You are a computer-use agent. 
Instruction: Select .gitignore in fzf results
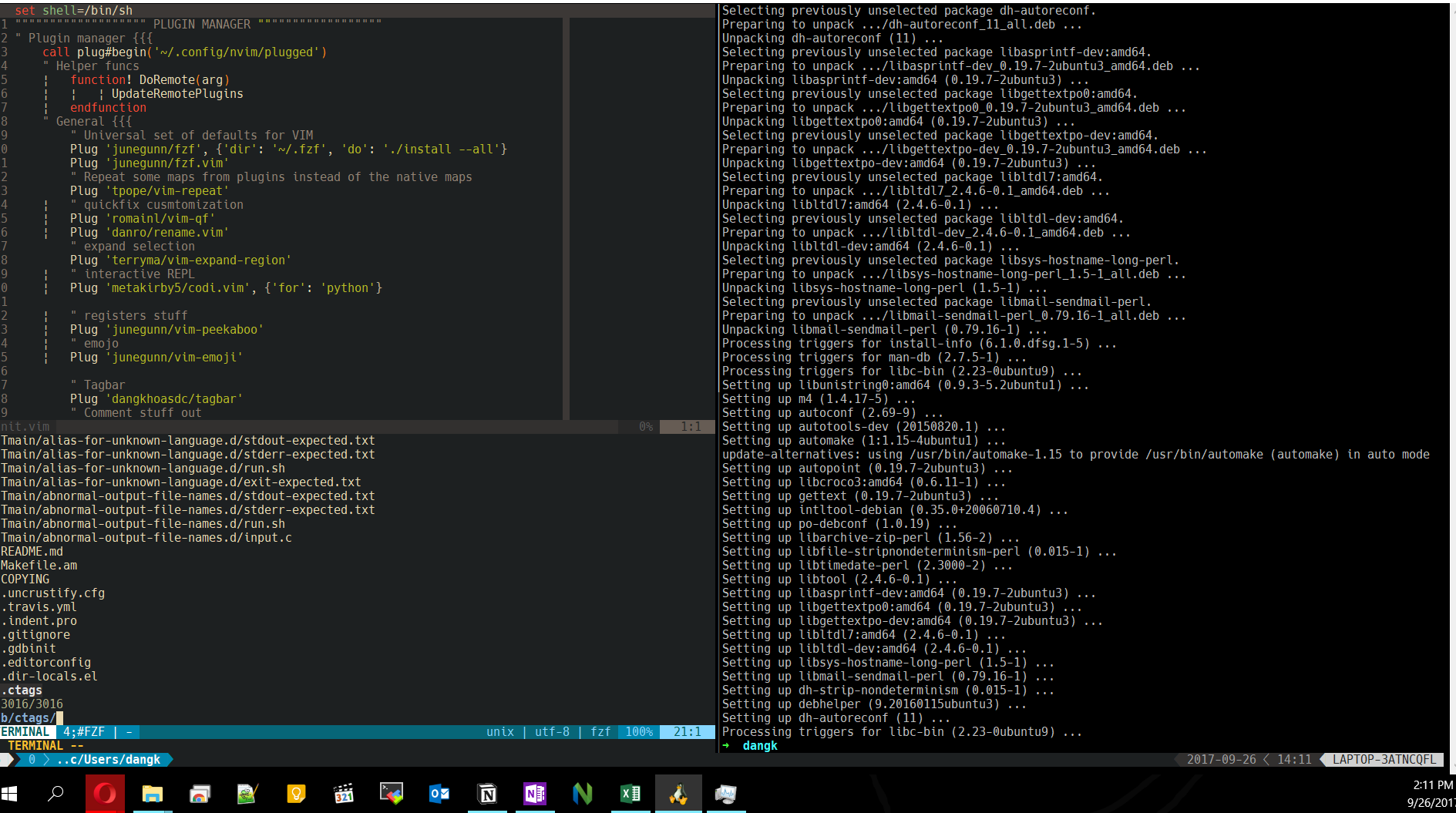point(35,635)
